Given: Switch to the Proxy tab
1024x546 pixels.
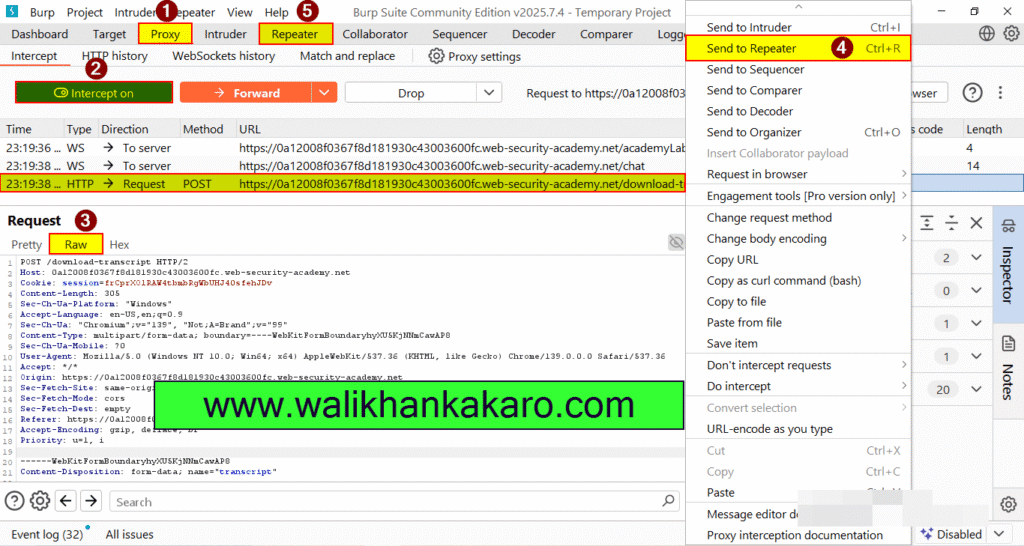Looking at the screenshot, I should pyautogui.click(x=165, y=34).
